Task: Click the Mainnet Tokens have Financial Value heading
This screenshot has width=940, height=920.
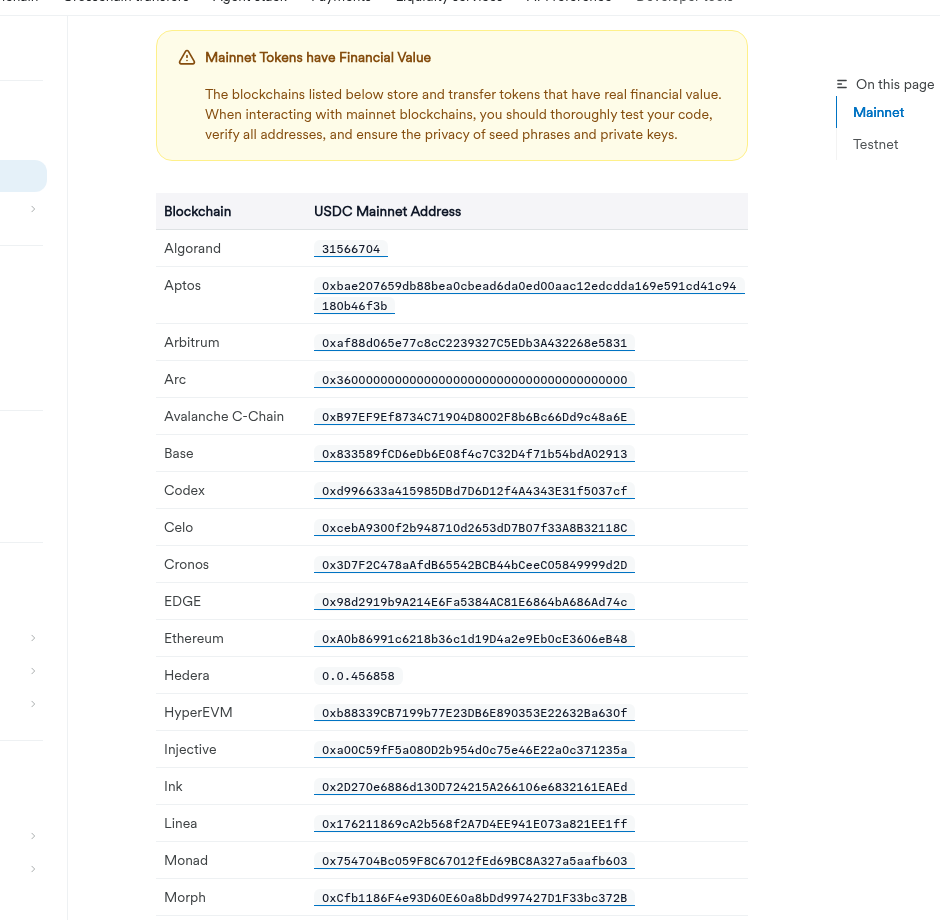Action: point(318,58)
